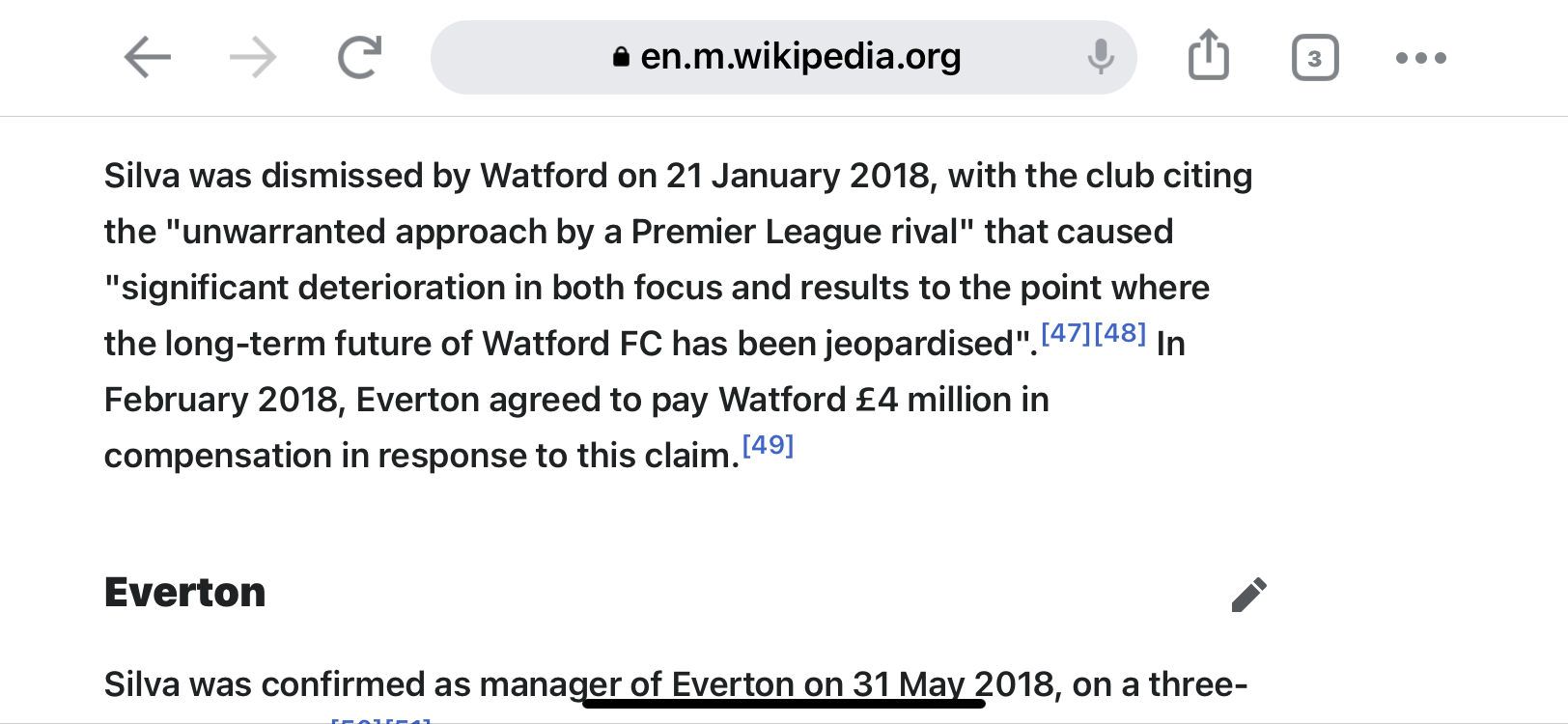Open the three-dot browser menu
This screenshot has width=1568, height=724.
coord(1421,58)
